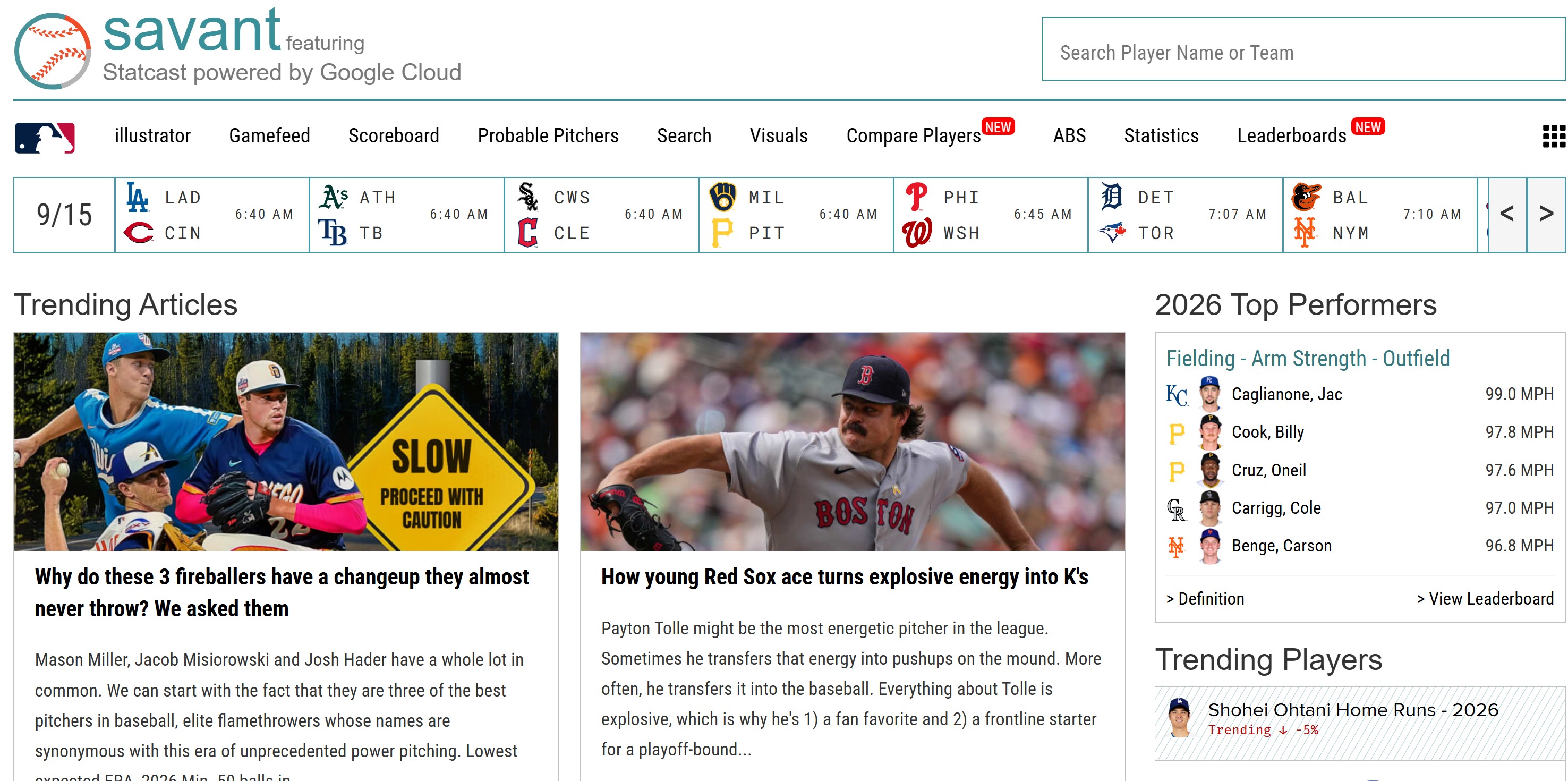1568x781 pixels.
Task: Open the Search menu item
Action: [684, 136]
